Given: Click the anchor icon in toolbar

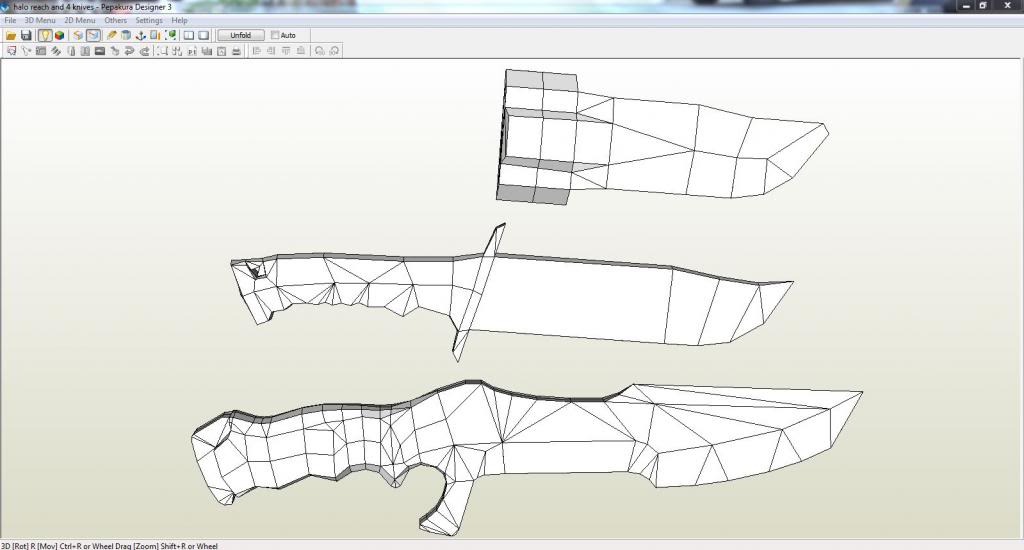Looking at the screenshot, I should click(140, 35).
